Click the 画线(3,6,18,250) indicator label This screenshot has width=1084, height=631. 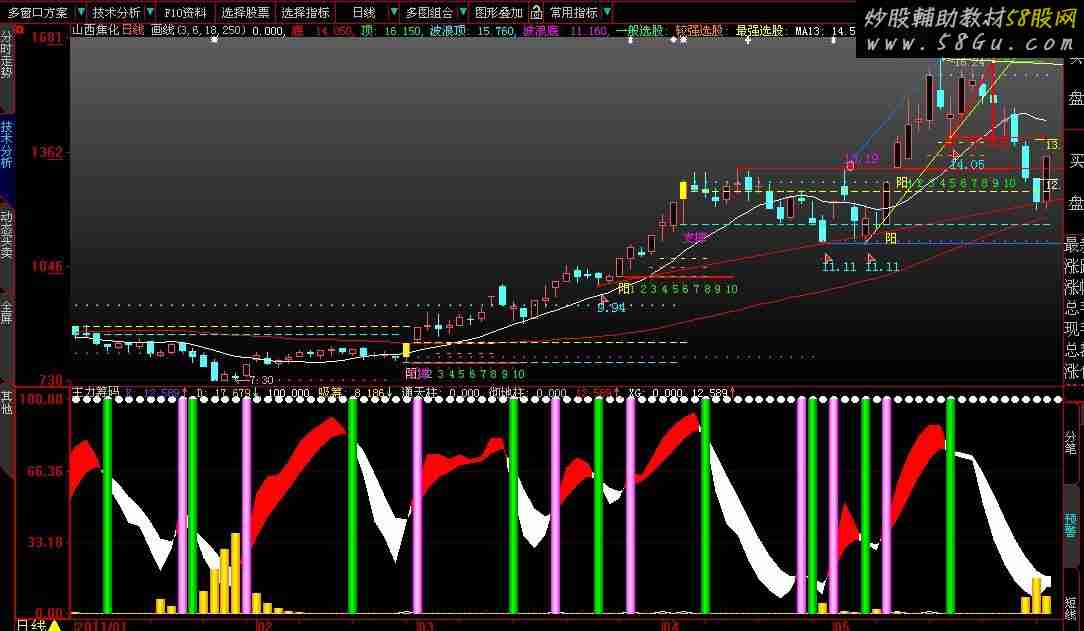[197, 30]
